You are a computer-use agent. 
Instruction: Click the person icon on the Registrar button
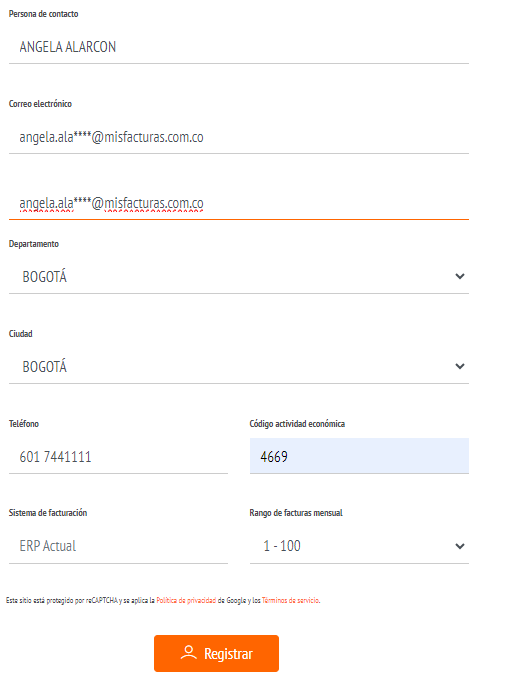pyautogui.click(x=189, y=652)
